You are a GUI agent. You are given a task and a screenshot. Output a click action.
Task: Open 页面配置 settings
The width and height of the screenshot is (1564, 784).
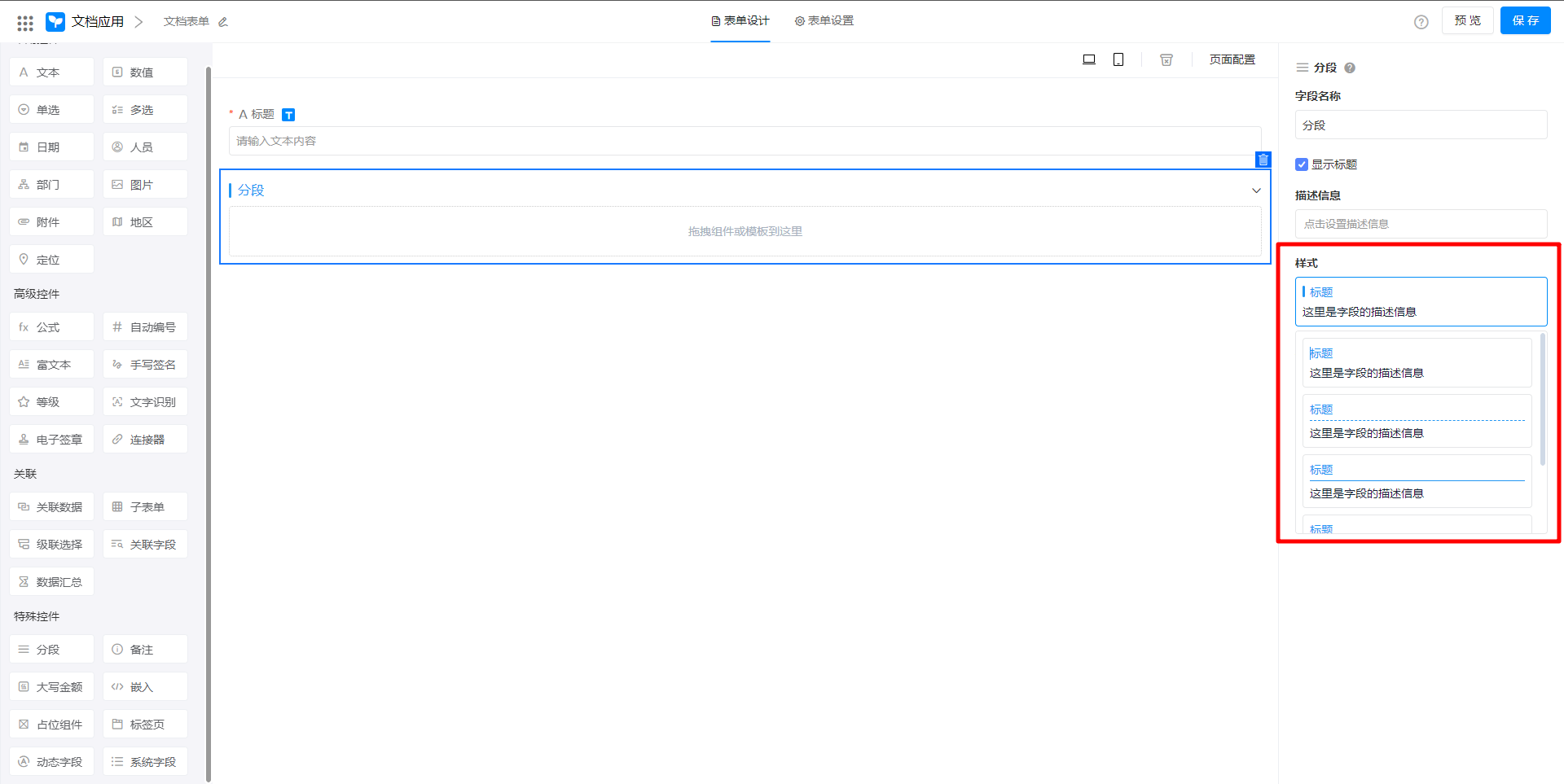pyautogui.click(x=1232, y=59)
